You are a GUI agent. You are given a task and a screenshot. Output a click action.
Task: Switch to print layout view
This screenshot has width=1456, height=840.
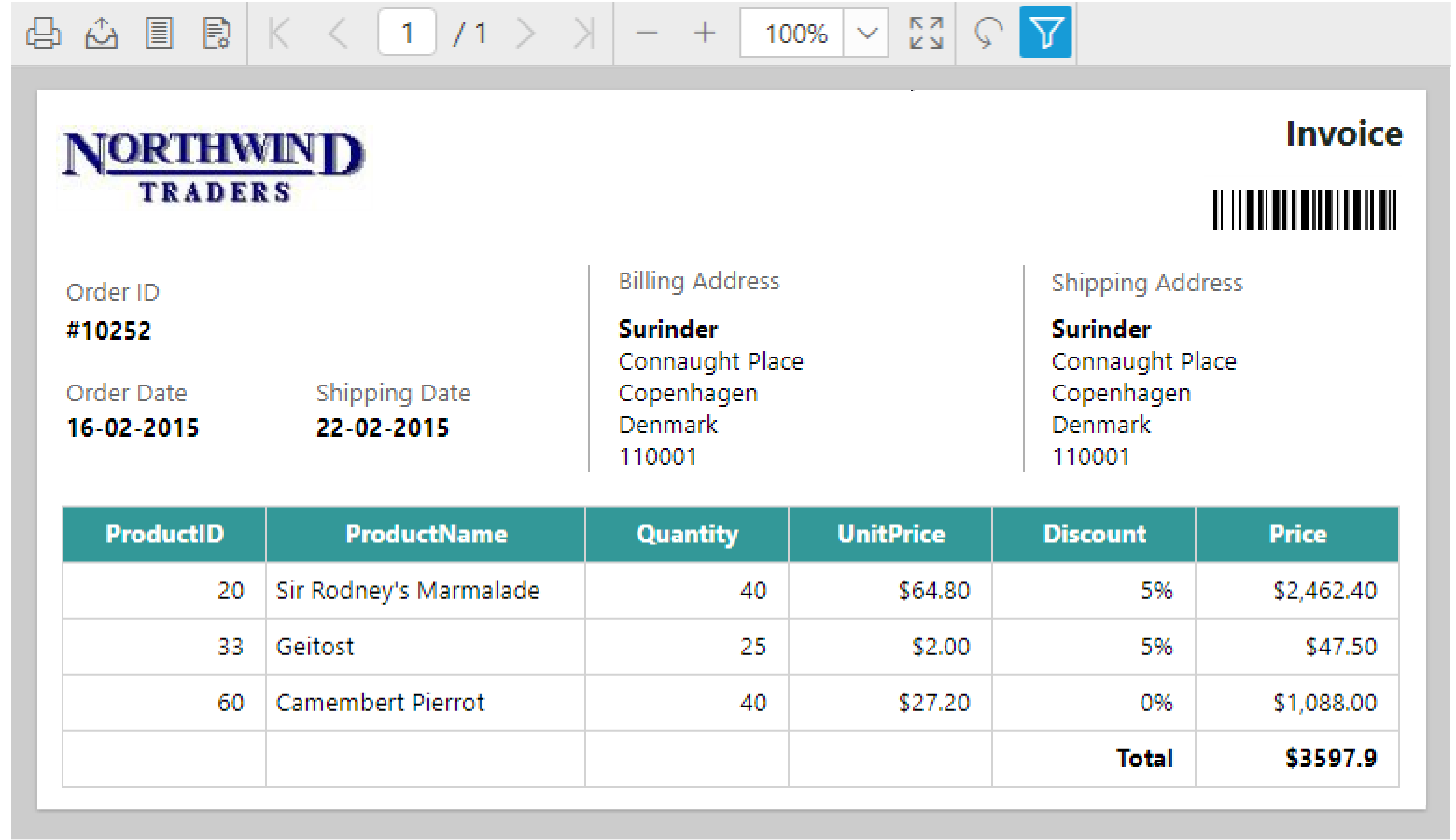click(x=158, y=32)
